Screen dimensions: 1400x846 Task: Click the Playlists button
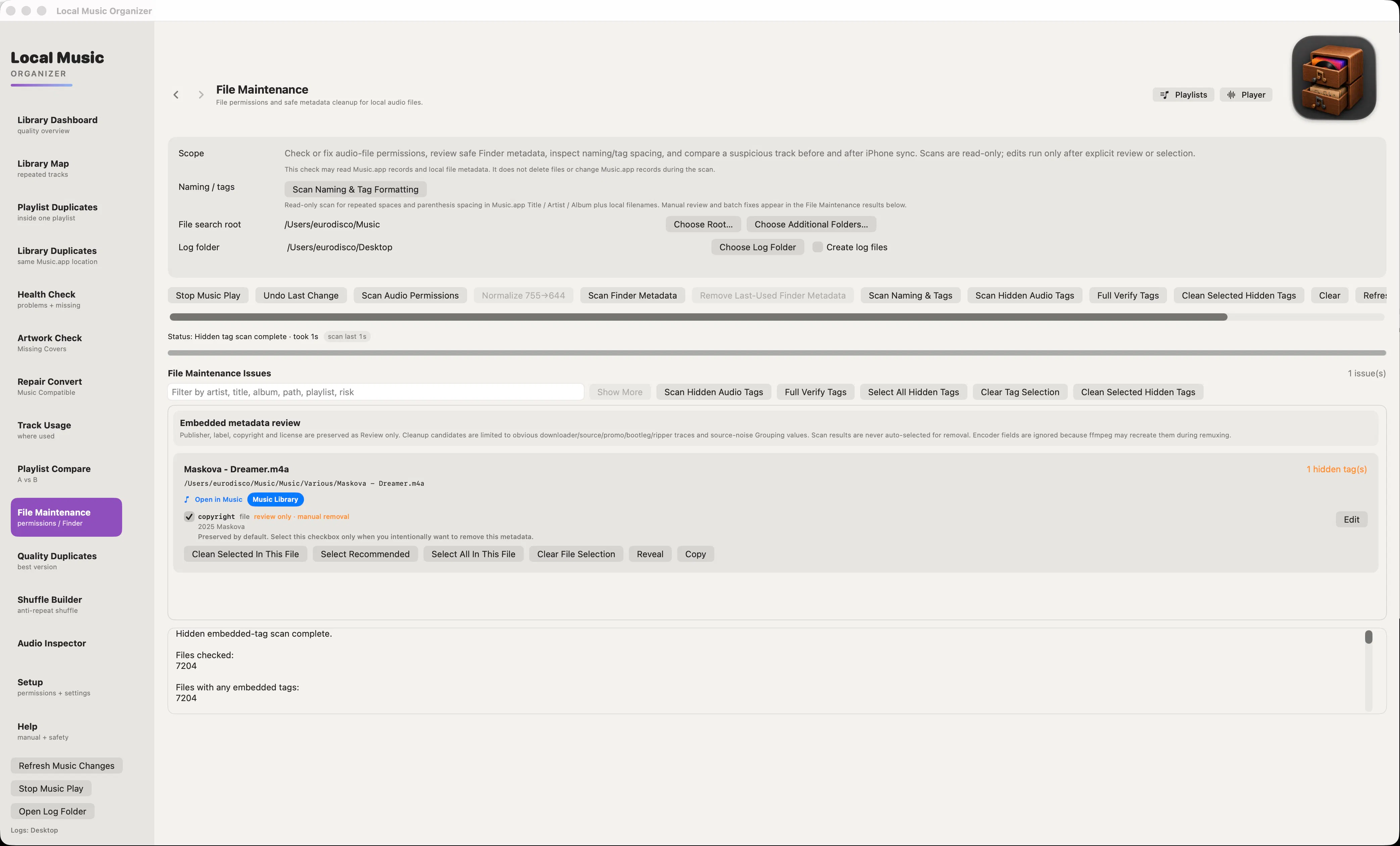click(x=1184, y=95)
